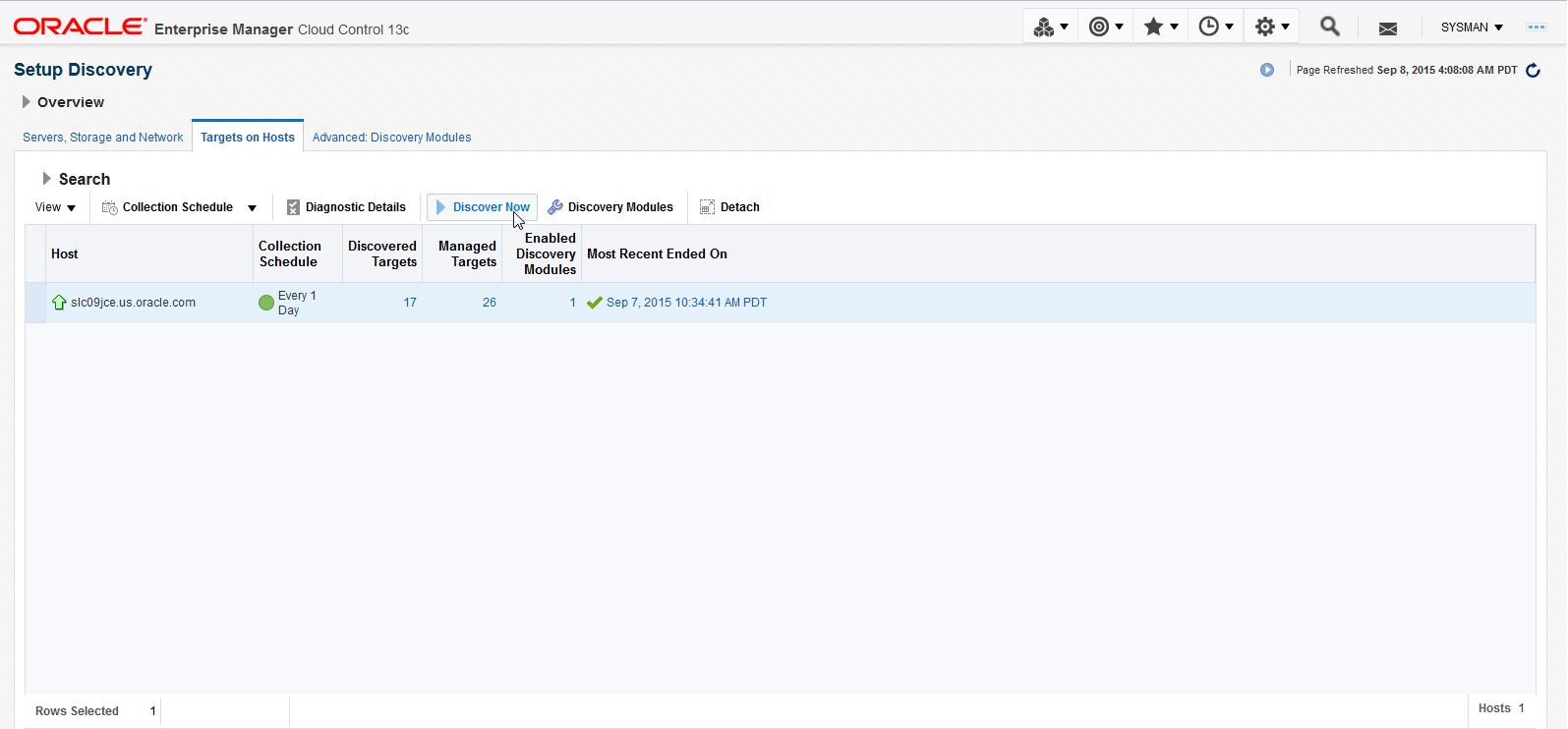The height and width of the screenshot is (729, 1568).
Task: Open the Enterprise target-circle menu
Action: [x=1105, y=28]
